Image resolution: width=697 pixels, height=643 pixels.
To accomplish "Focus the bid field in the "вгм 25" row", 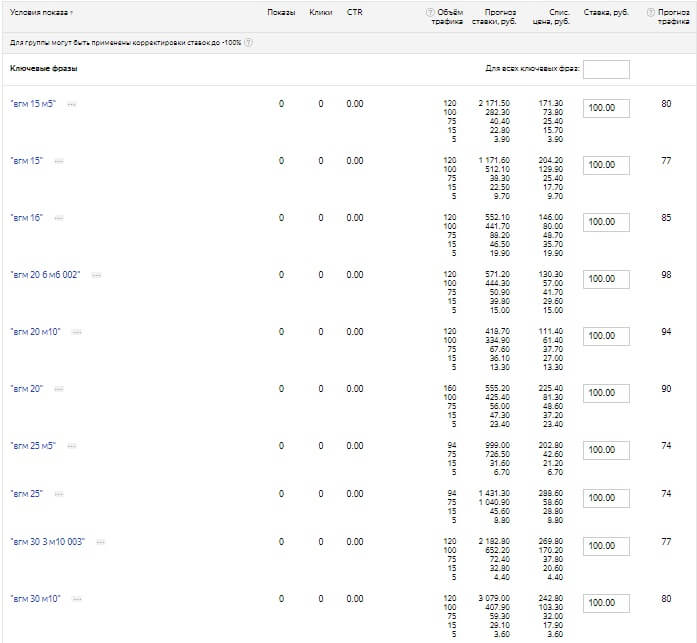I will coord(606,498).
